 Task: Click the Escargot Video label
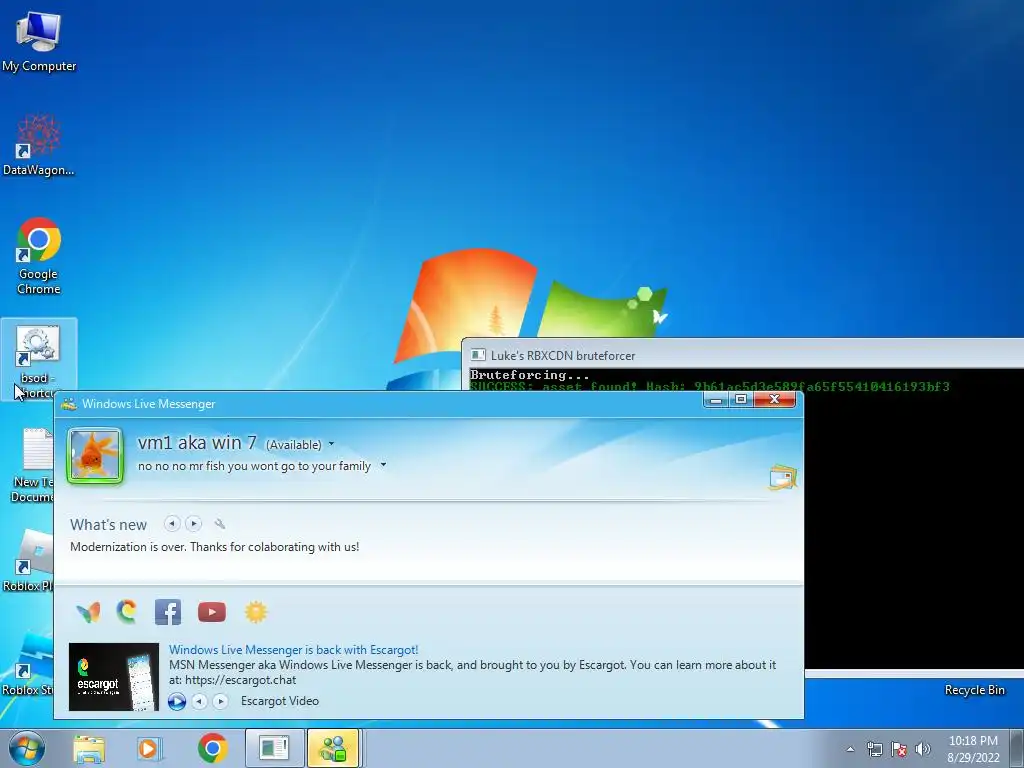point(280,701)
